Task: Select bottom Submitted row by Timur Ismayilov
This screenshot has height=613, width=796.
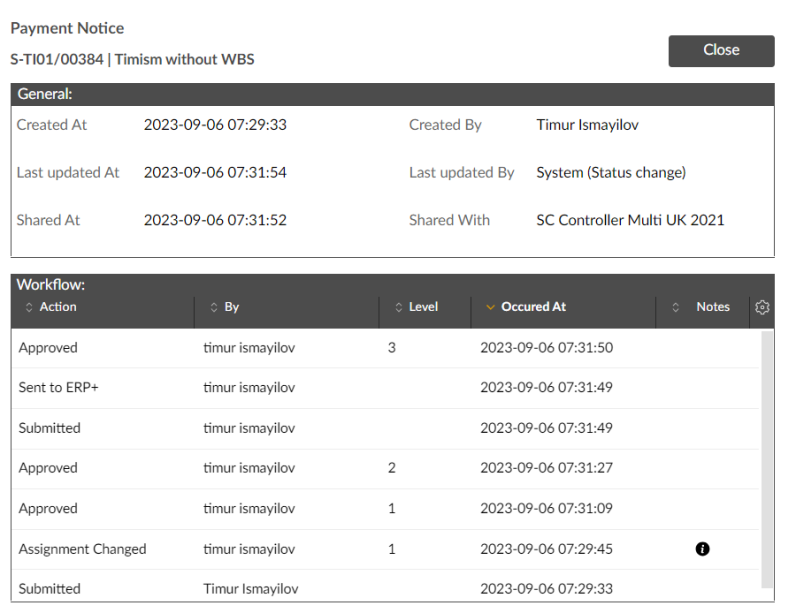Action: [386, 588]
